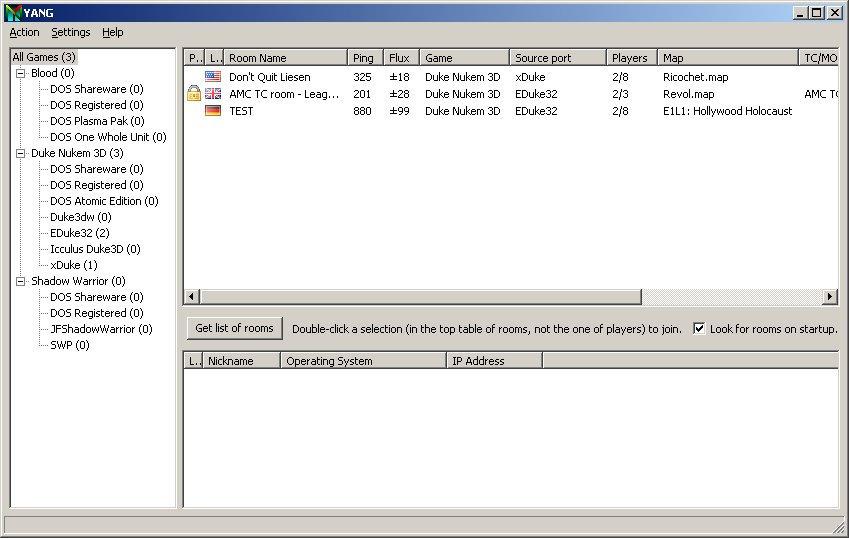
Task: Select SWP (0) tree item
Action: [x=69, y=345]
